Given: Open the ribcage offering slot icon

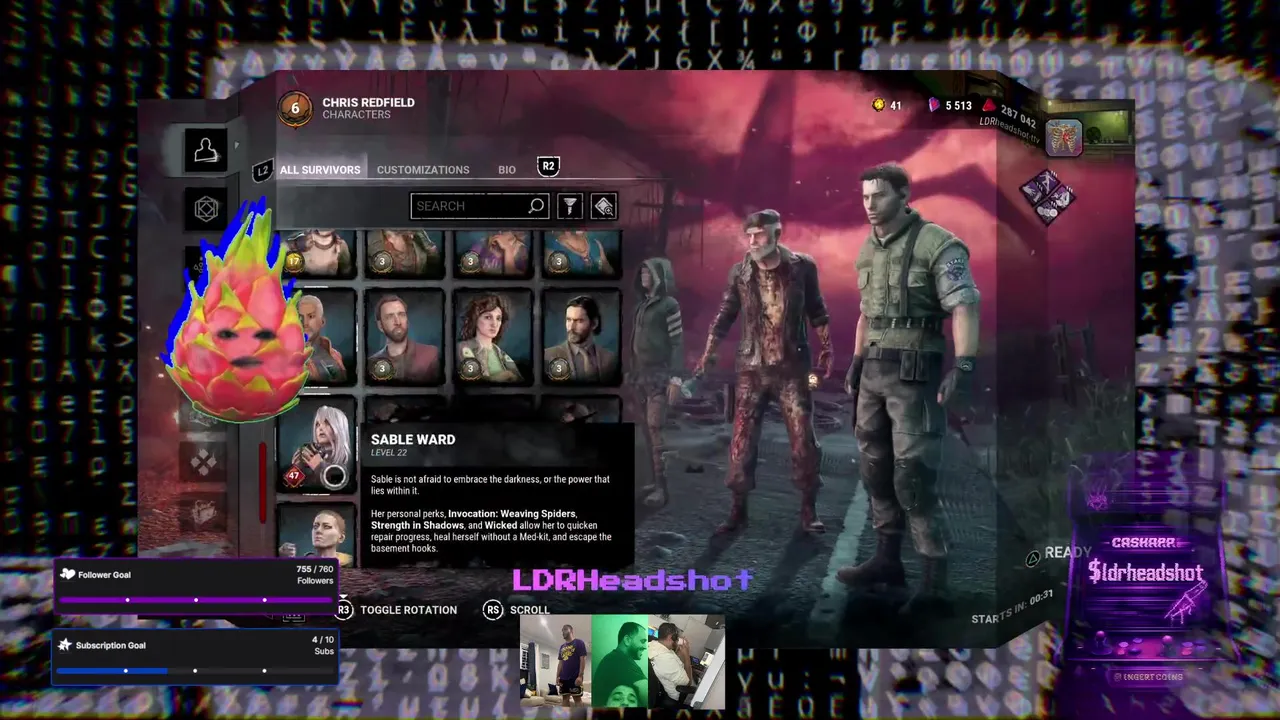Looking at the screenshot, I should [1063, 138].
